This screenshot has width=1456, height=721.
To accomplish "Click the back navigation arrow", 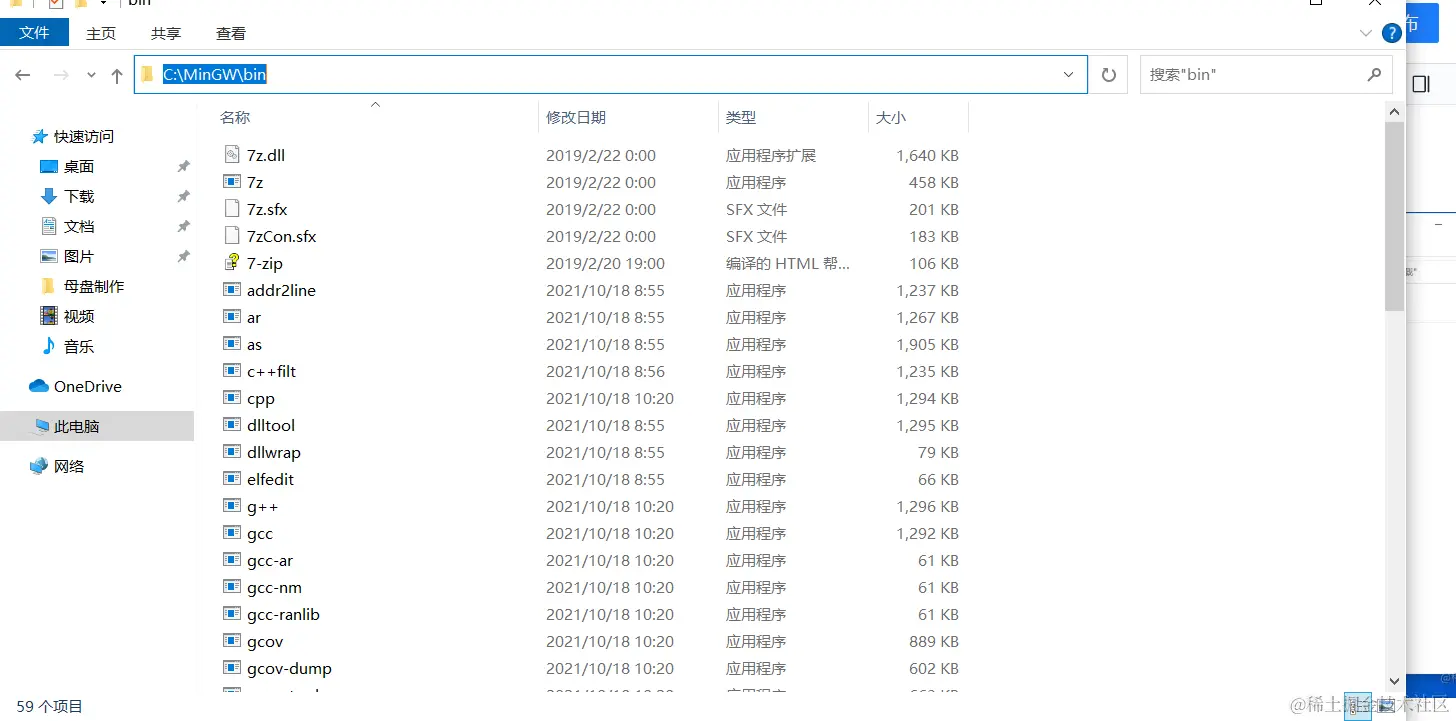I will [23, 75].
